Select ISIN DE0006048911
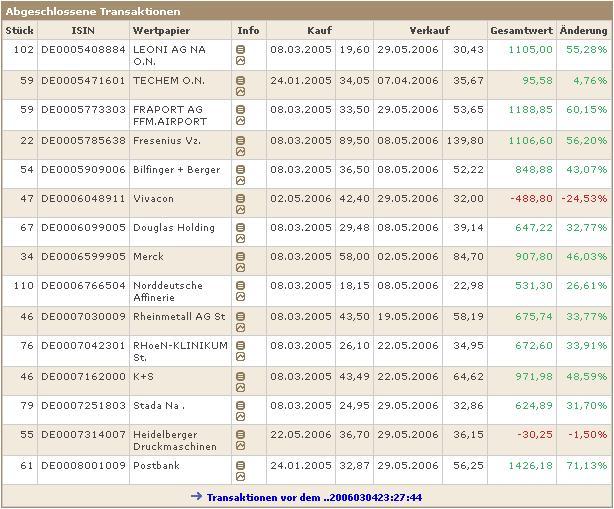 pyautogui.click(x=83, y=199)
